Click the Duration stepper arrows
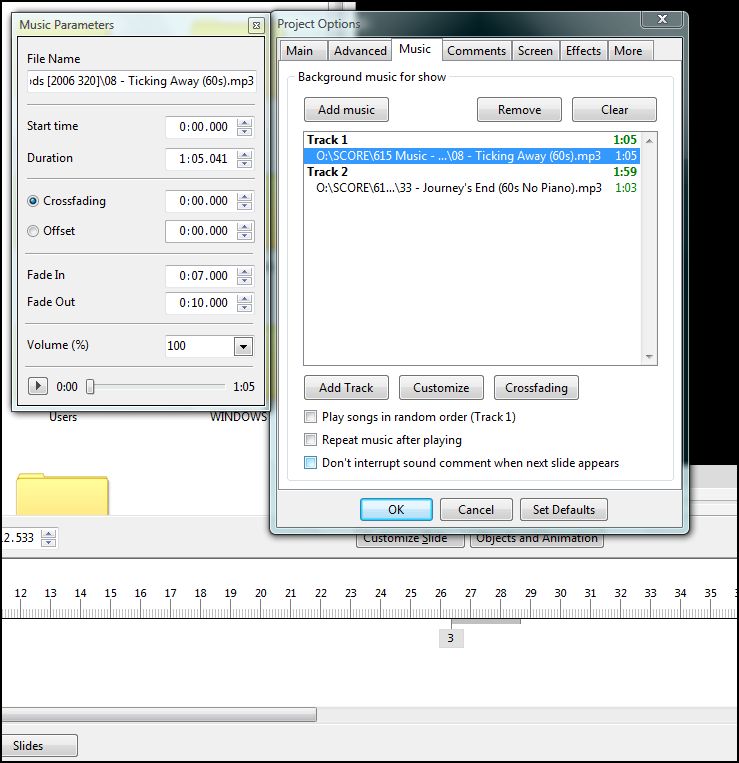 (245, 159)
